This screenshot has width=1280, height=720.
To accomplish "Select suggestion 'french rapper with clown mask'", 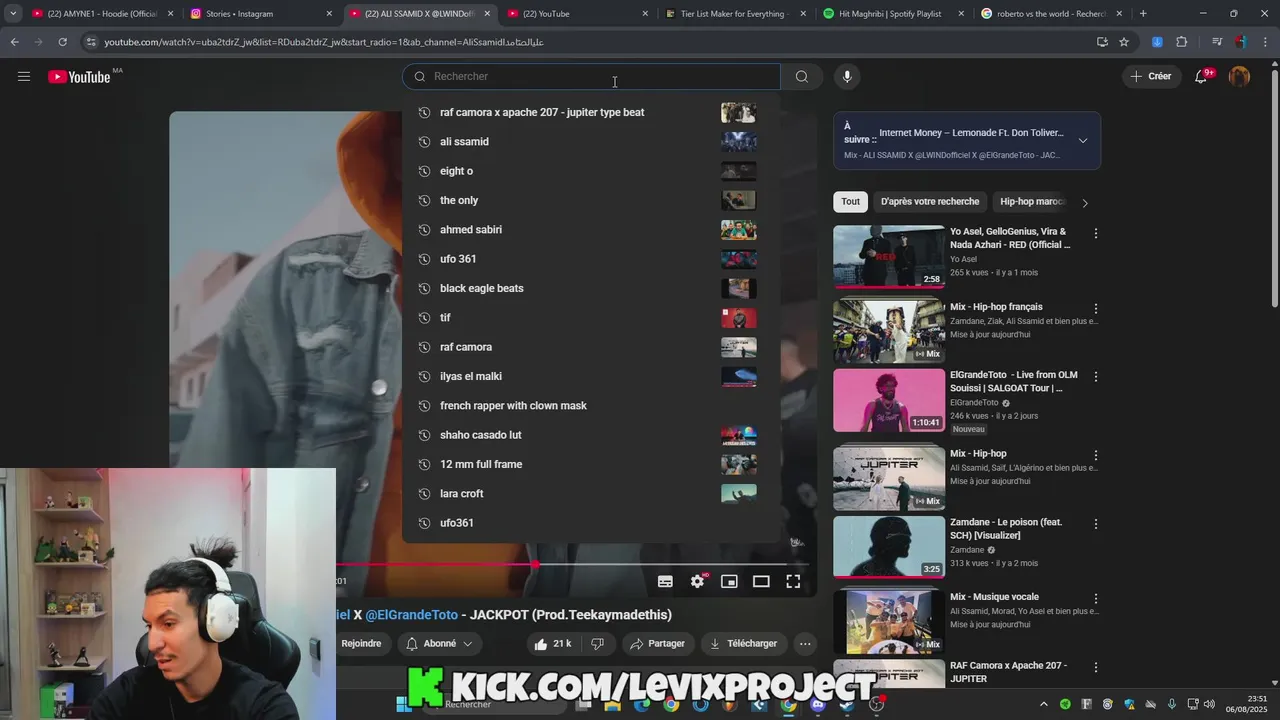I will [x=591, y=405].
